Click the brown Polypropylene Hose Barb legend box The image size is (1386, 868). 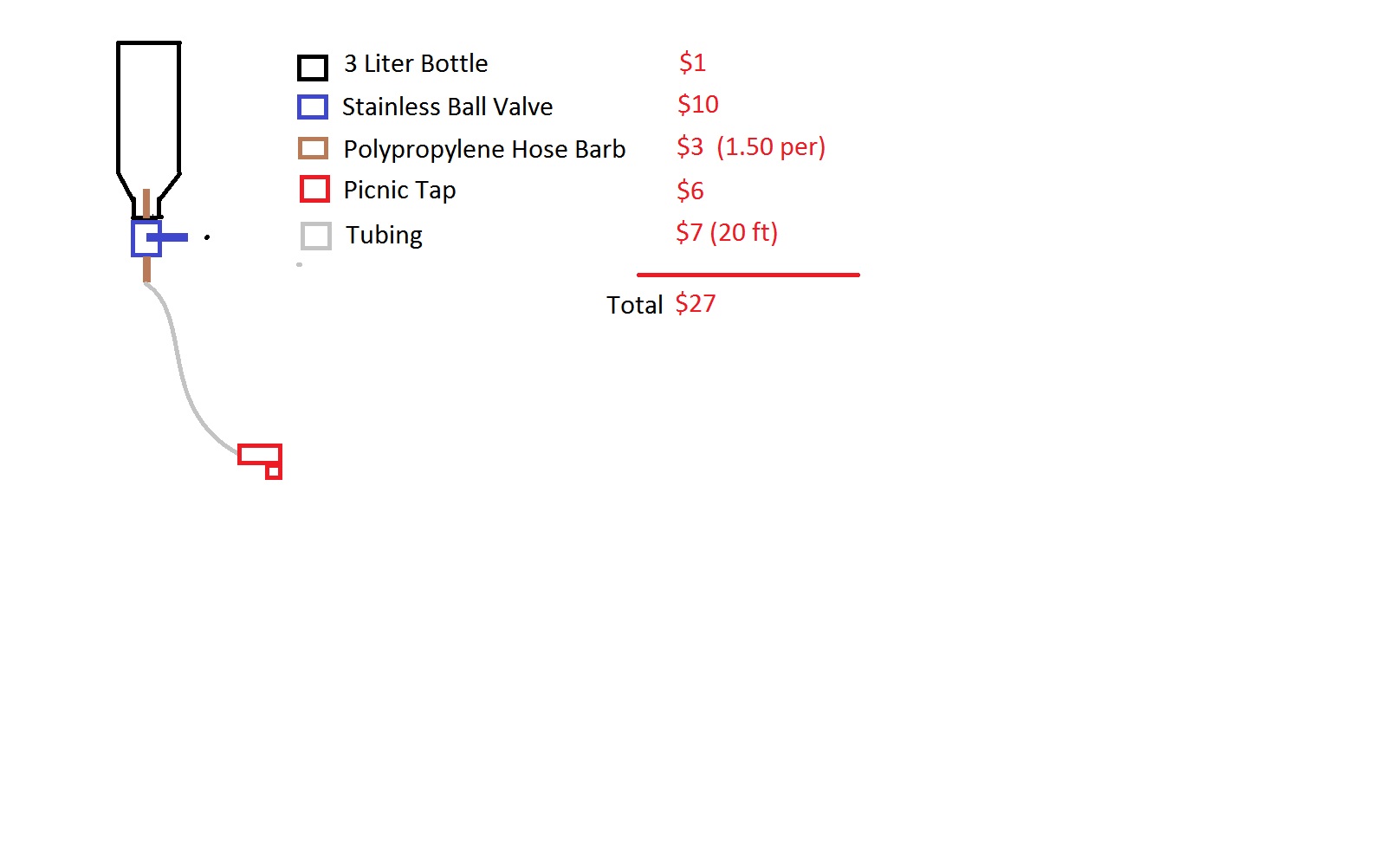click(313, 148)
